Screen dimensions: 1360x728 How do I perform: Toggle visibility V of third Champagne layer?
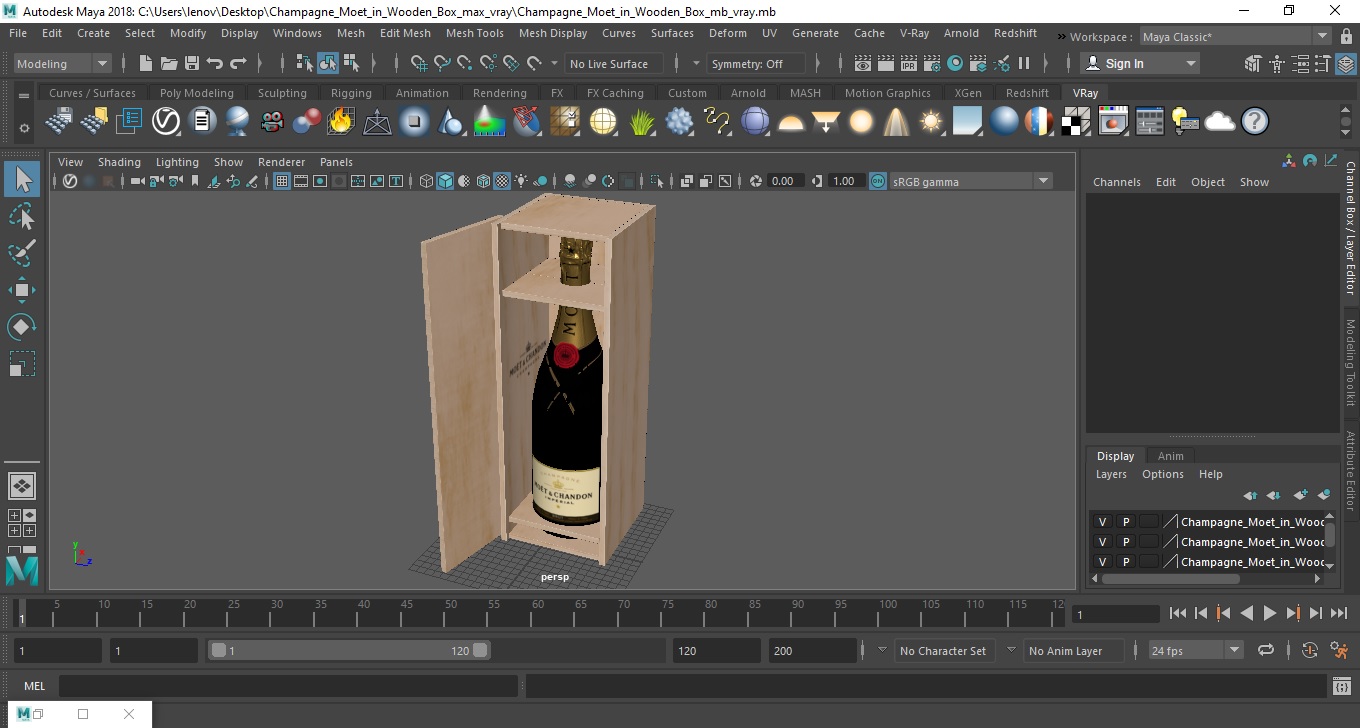[1102, 562]
